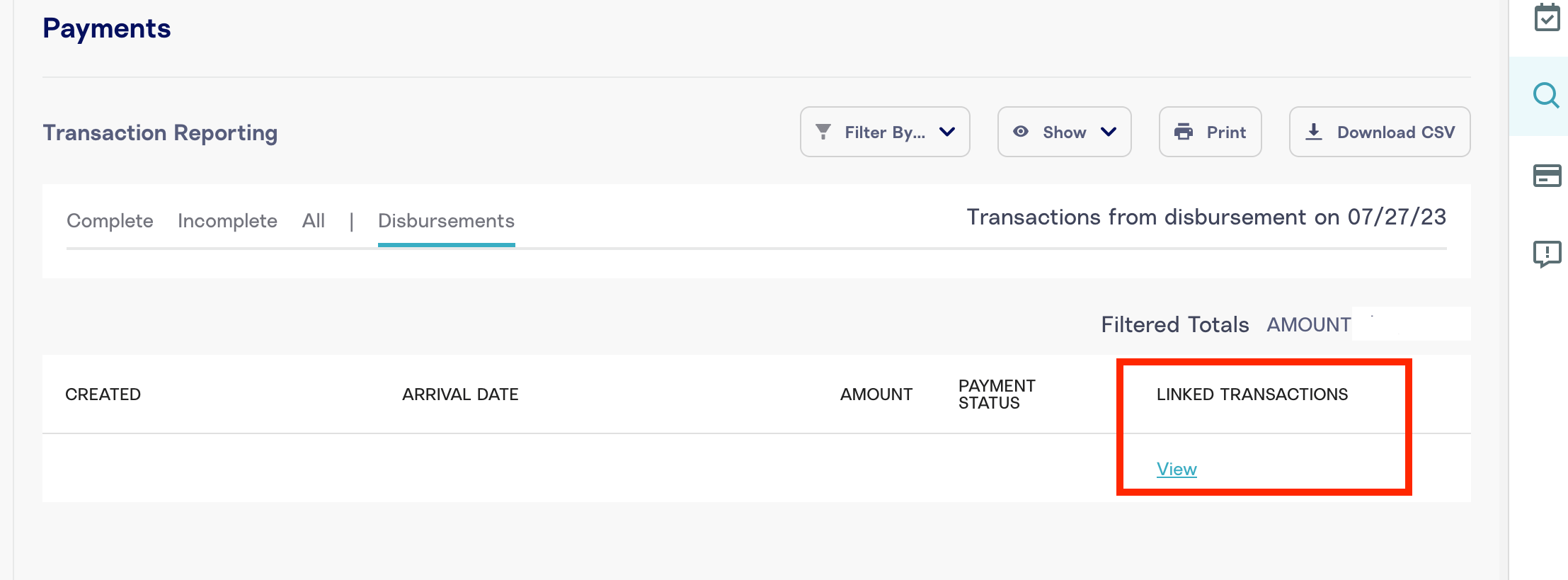The width and height of the screenshot is (1568, 580).
Task: Switch to the Complete tab
Action: [109, 221]
